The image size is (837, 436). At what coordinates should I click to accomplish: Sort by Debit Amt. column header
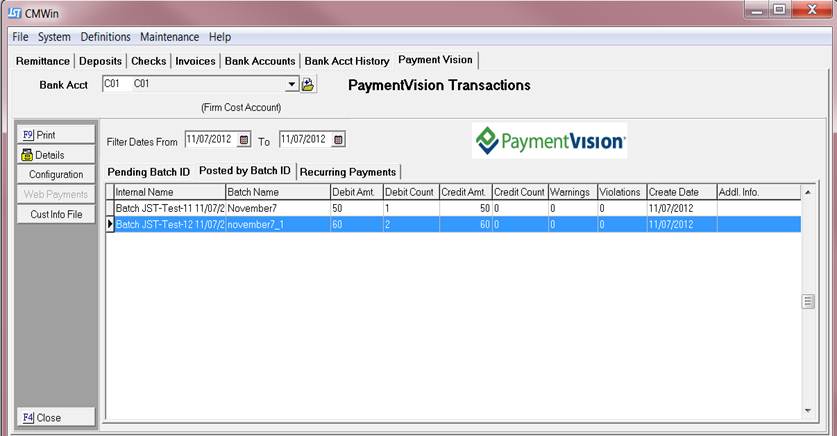[x=355, y=192]
